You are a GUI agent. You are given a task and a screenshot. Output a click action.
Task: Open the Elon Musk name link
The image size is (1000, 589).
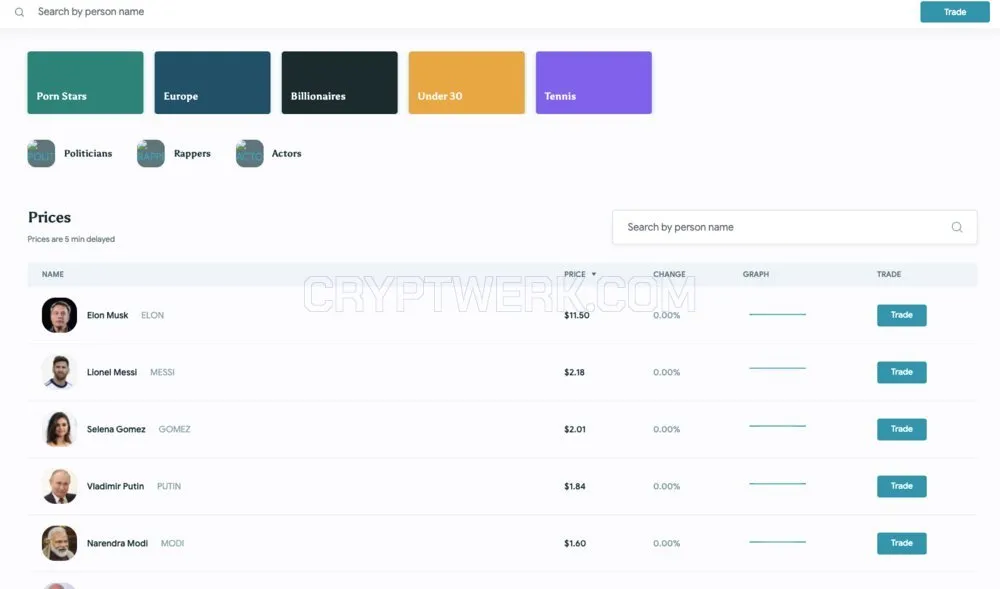pyautogui.click(x=107, y=316)
